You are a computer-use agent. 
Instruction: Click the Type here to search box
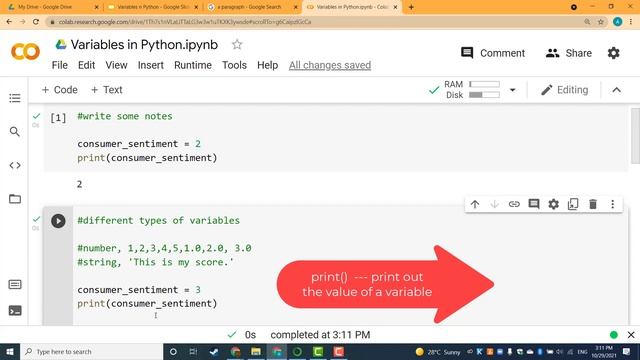pos(91,351)
